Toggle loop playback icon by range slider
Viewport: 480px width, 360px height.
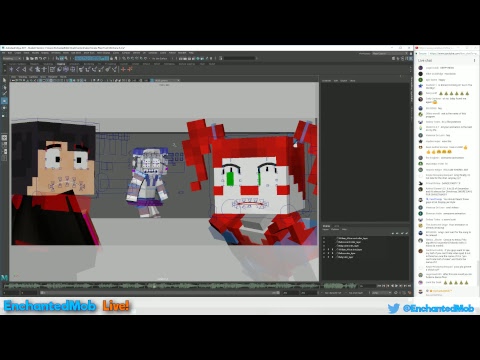pyautogui.click(x=396, y=293)
